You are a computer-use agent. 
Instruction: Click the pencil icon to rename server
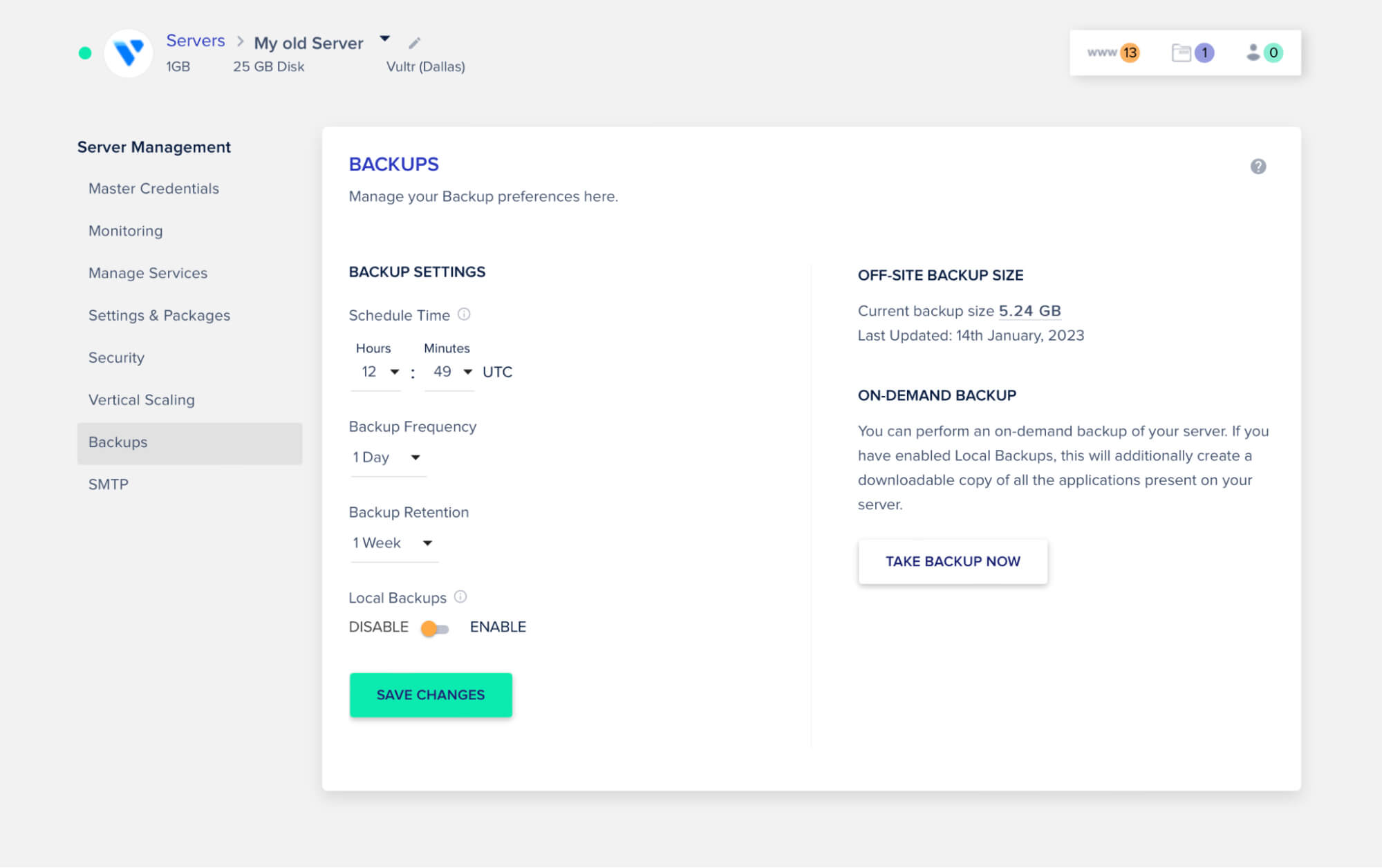click(414, 43)
